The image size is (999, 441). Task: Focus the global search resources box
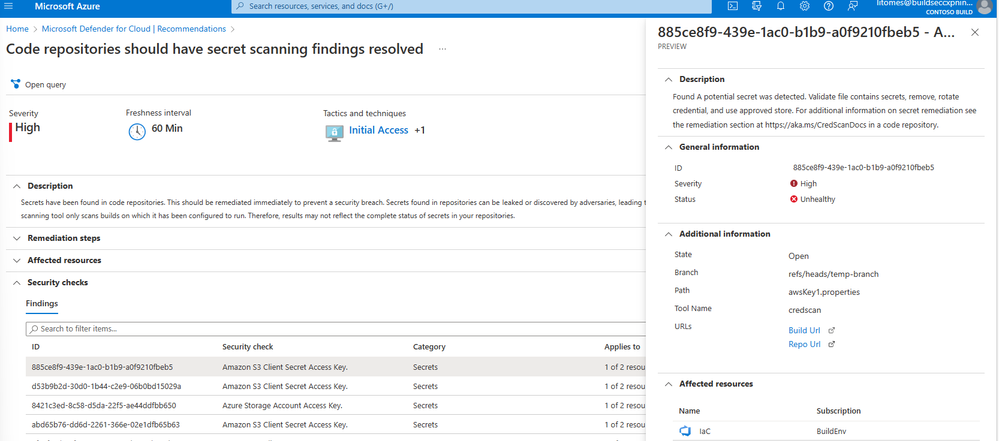tap(471, 6)
